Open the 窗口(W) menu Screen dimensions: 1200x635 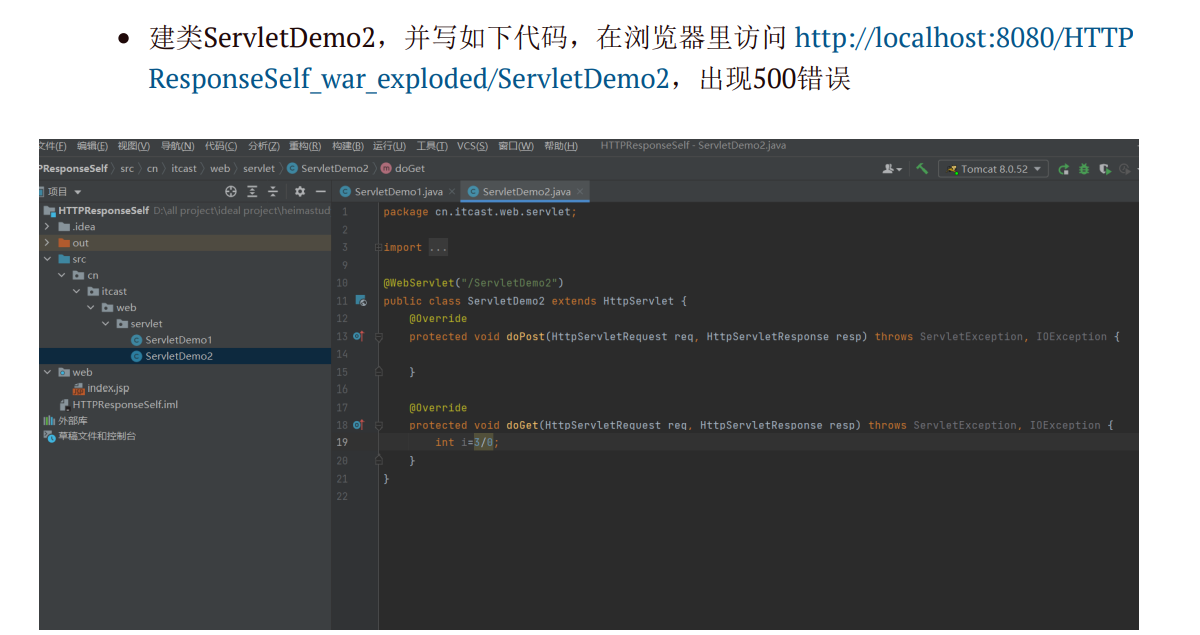pos(516,146)
